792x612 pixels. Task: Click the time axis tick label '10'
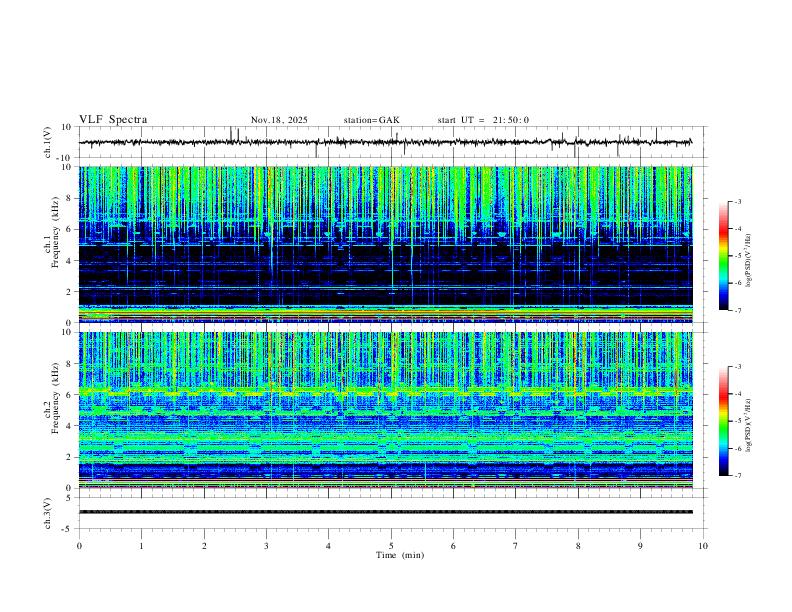pos(703,546)
